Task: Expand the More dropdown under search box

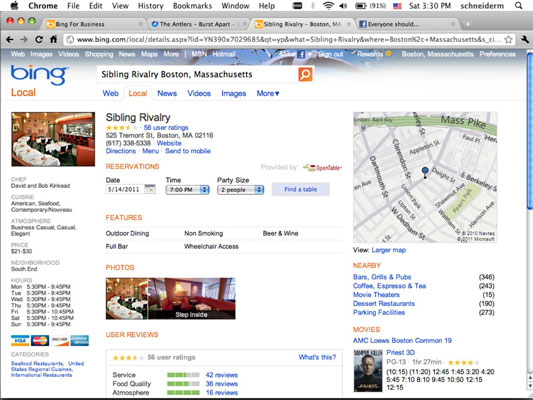Action: click(268, 93)
